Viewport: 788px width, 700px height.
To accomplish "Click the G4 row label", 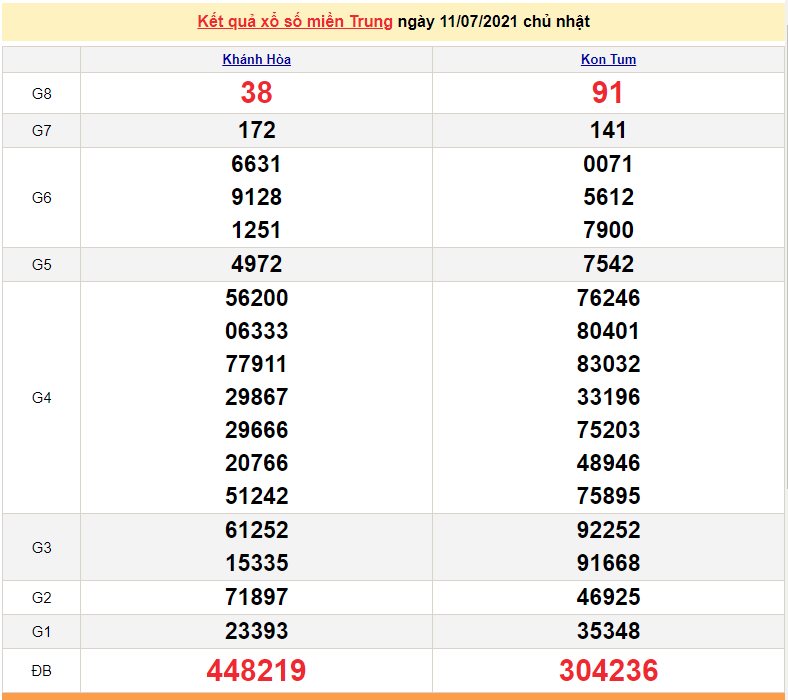I will coord(41,398).
